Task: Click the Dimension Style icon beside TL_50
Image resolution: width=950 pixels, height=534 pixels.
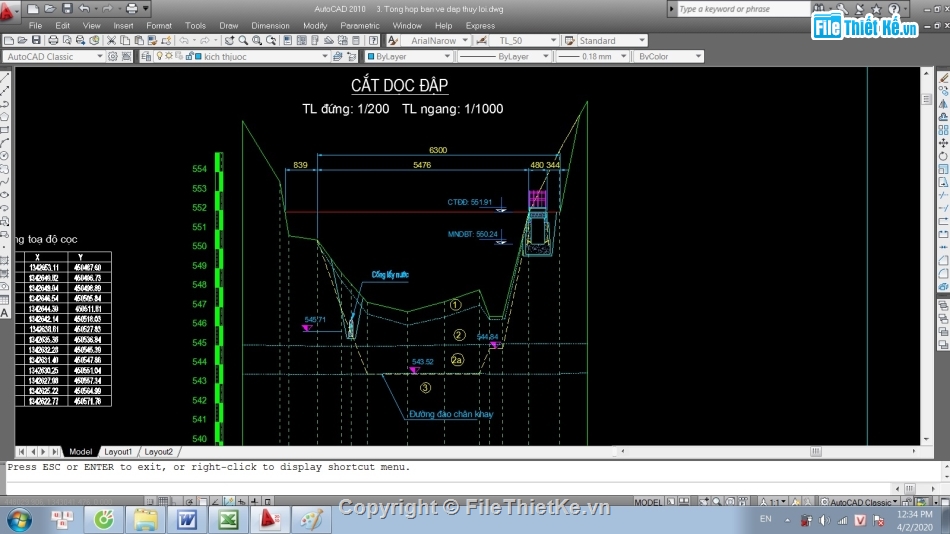Action: [x=482, y=41]
